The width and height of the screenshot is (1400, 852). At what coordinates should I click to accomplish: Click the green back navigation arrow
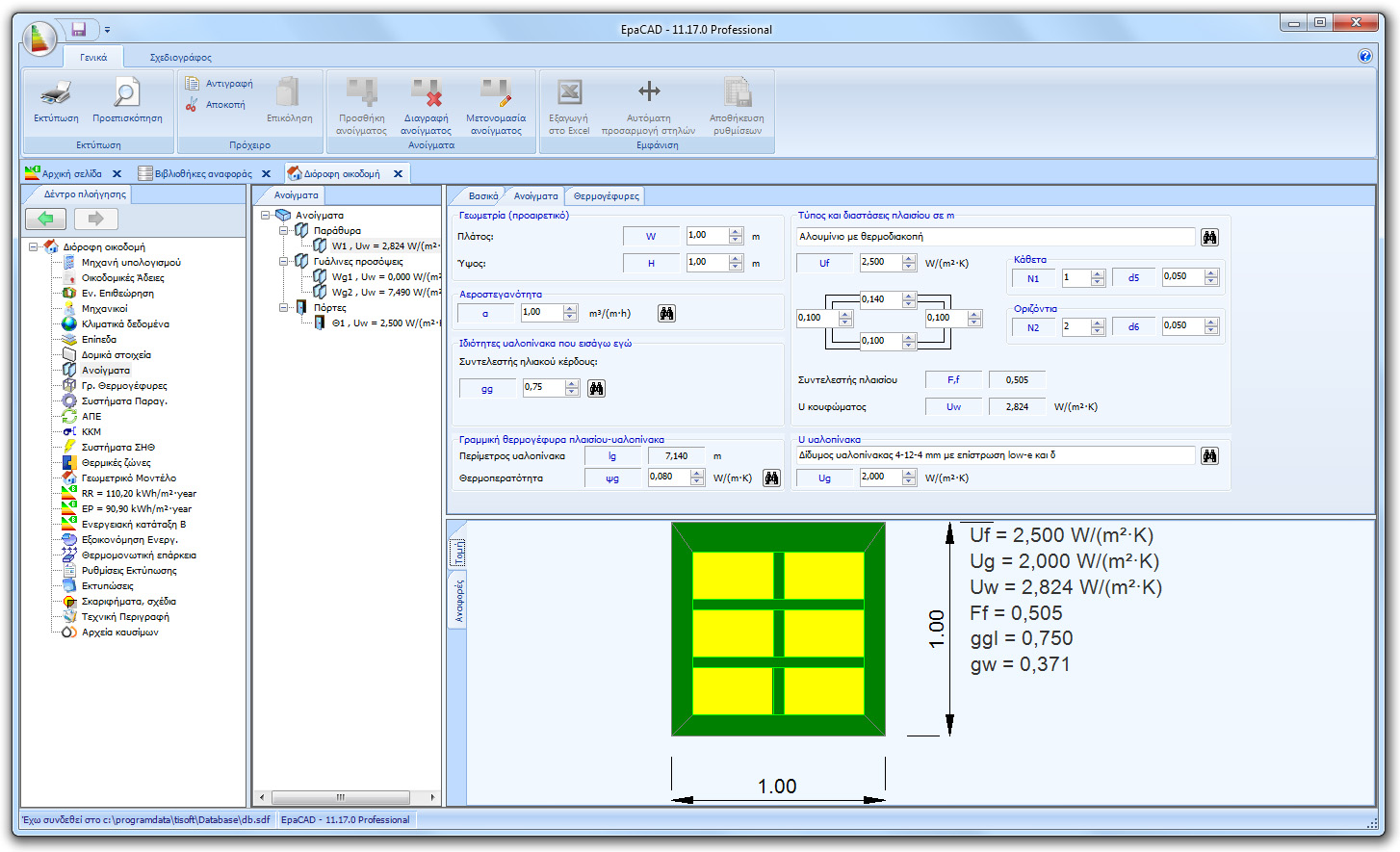point(44,220)
